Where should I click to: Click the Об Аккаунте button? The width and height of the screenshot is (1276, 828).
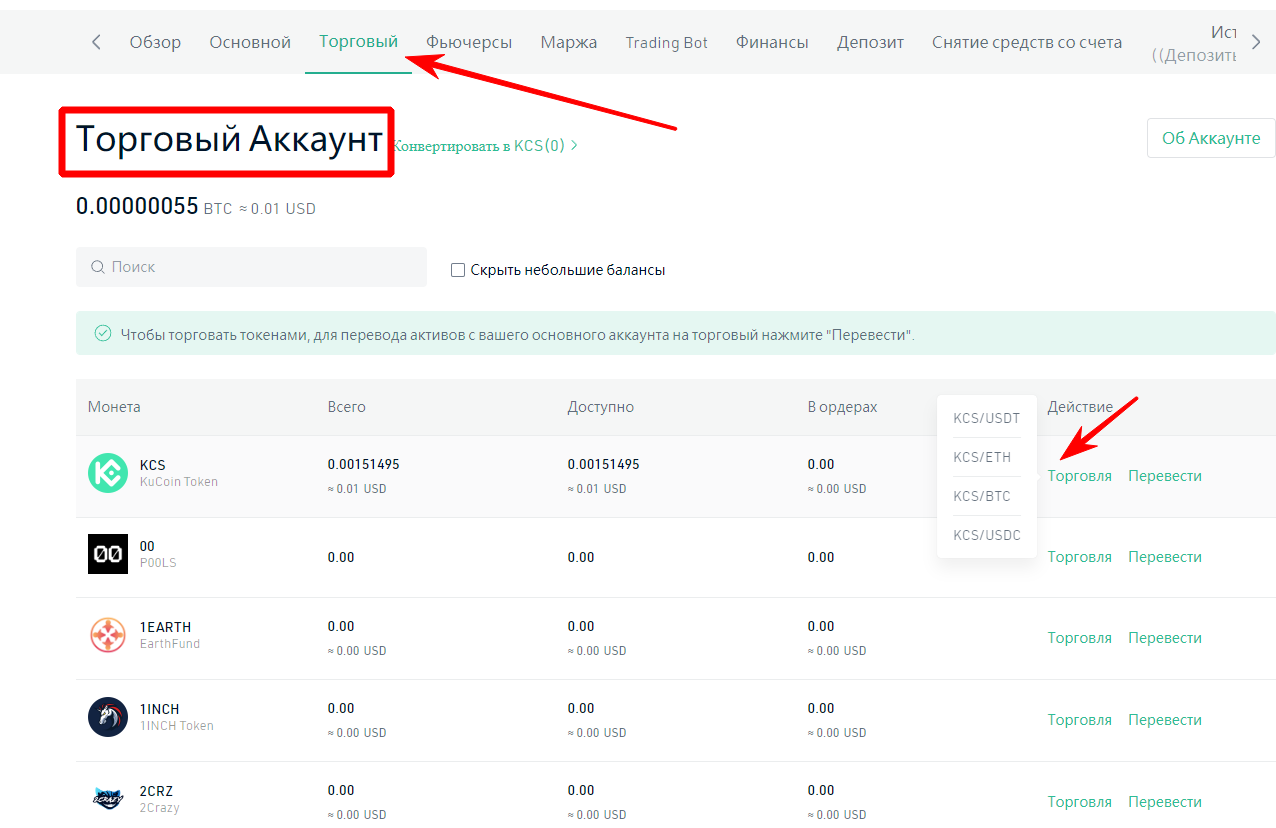pos(1210,138)
